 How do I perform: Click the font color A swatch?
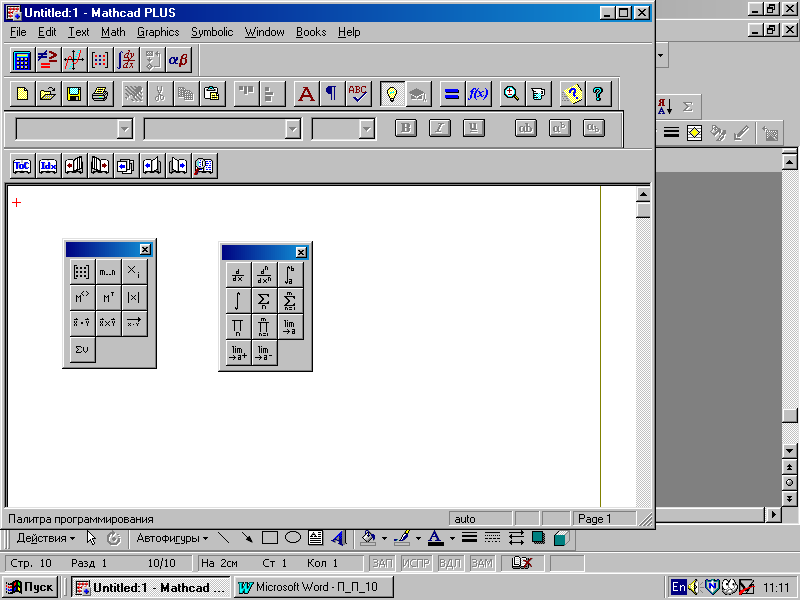point(435,538)
